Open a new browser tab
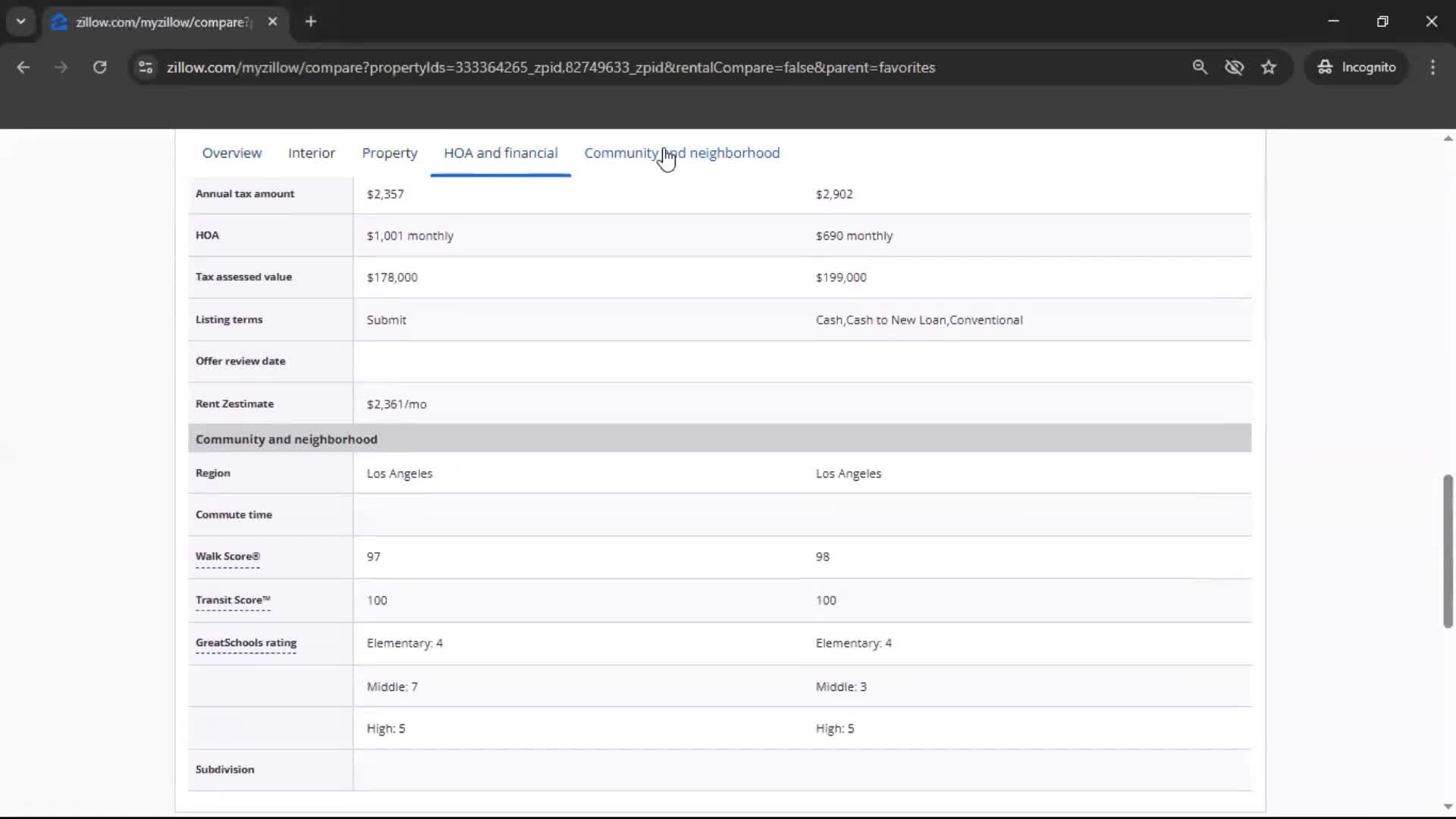Image resolution: width=1456 pixels, height=819 pixels. tap(311, 22)
